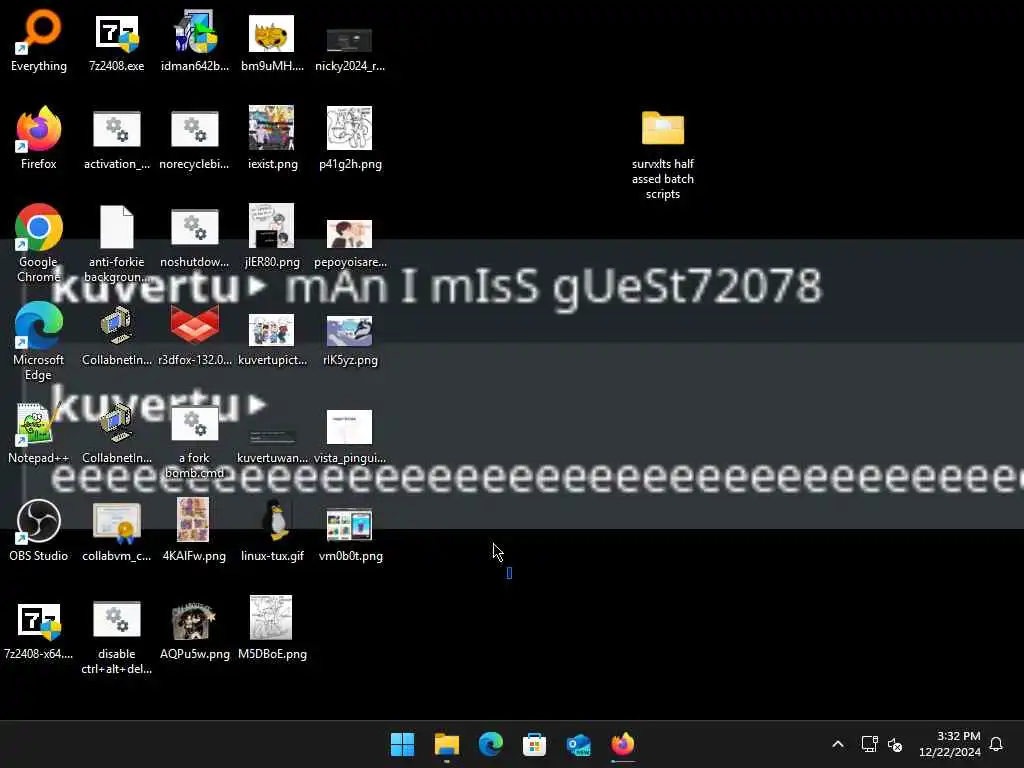Switch to Firefox in the taskbar
This screenshot has height=768, width=1024.
click(x=622, y=744)
